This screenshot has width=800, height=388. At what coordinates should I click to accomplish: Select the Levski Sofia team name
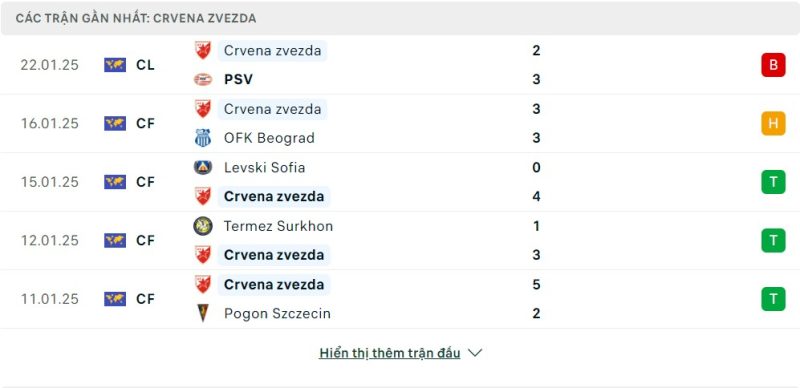pyautogui.click(x=264, y=167)
